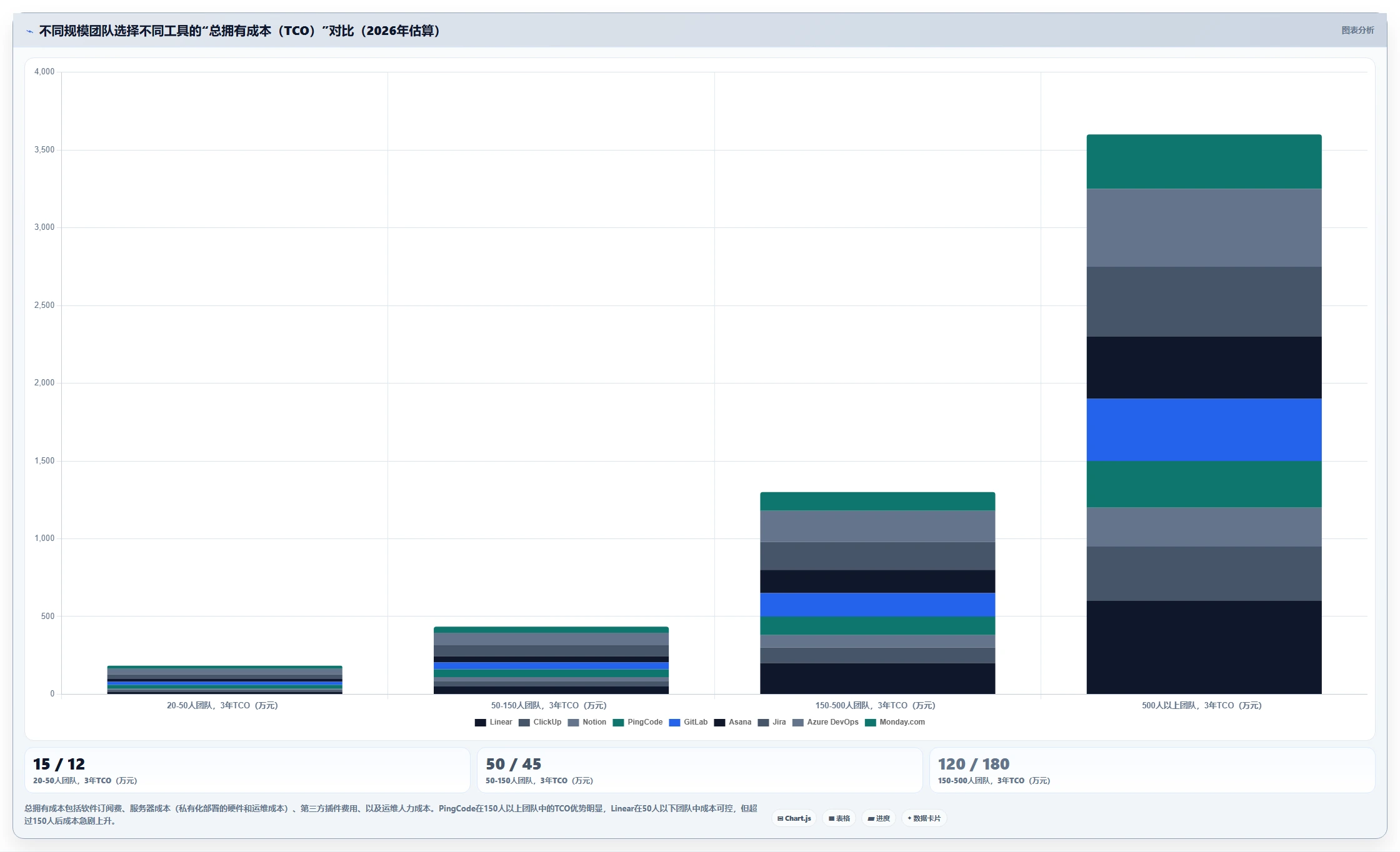Toggle Jira visibility in the chart legend

click(771, 722)
